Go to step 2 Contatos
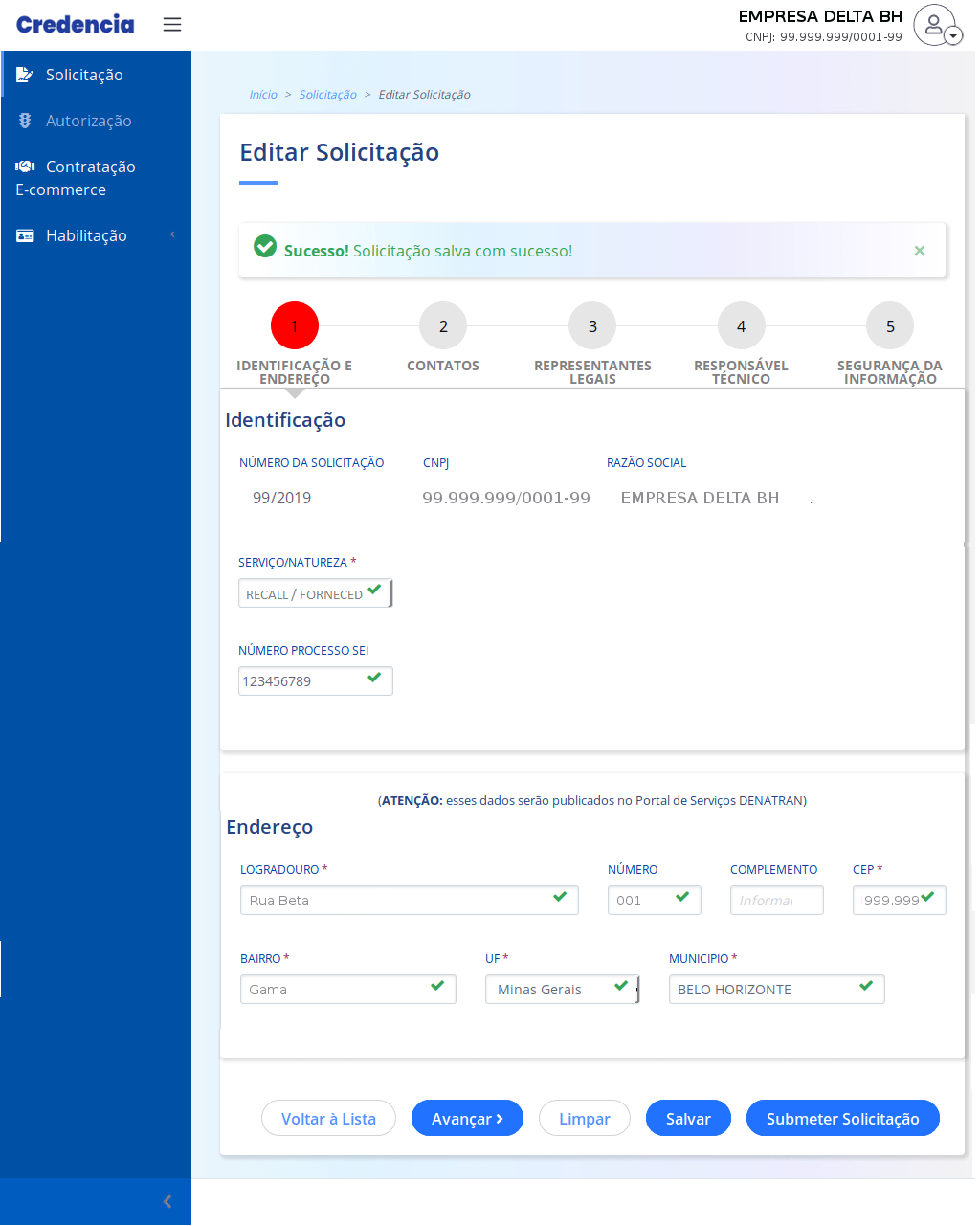Image resolution: width=980 pixels, height=1226 pixels. coord(443,326)
